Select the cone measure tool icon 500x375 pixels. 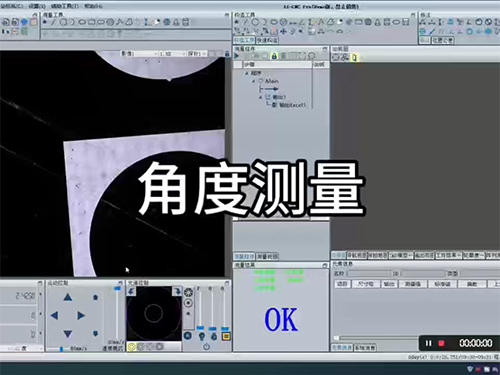176,22
